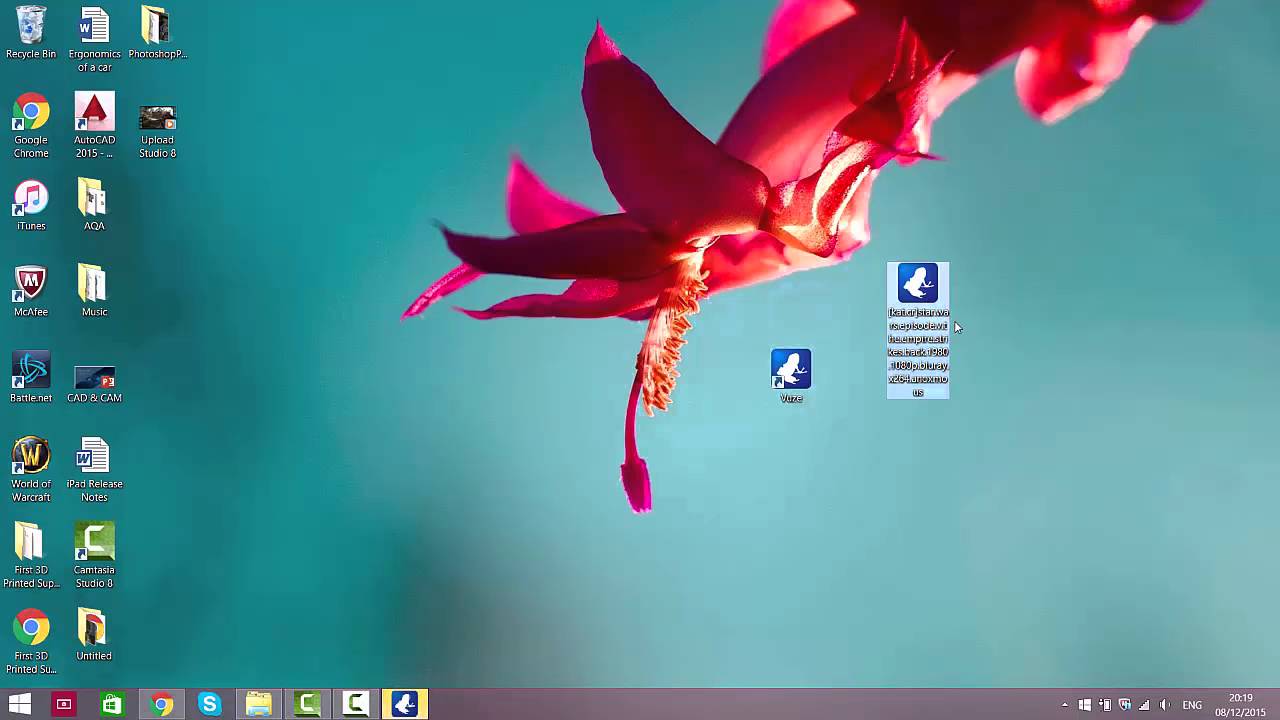Image resolution: width=1280 pixels, height=720 pixels.
Task: Select the AutoCAD 2015 desktop shortcut
Action: pos(94,126)
